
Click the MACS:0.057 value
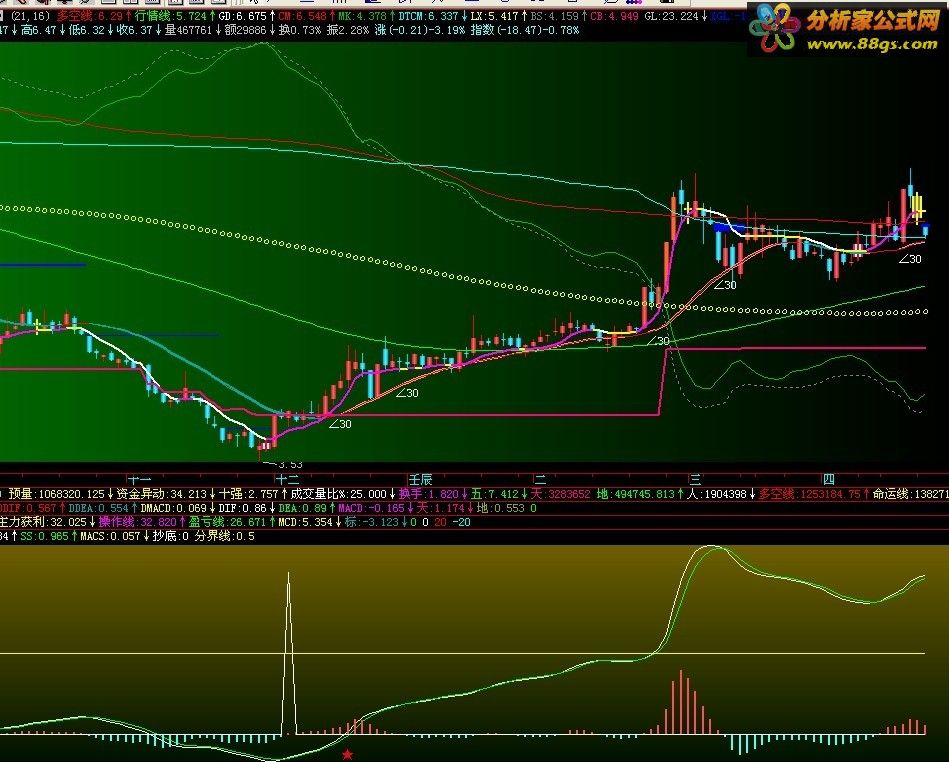pos(110,536)
